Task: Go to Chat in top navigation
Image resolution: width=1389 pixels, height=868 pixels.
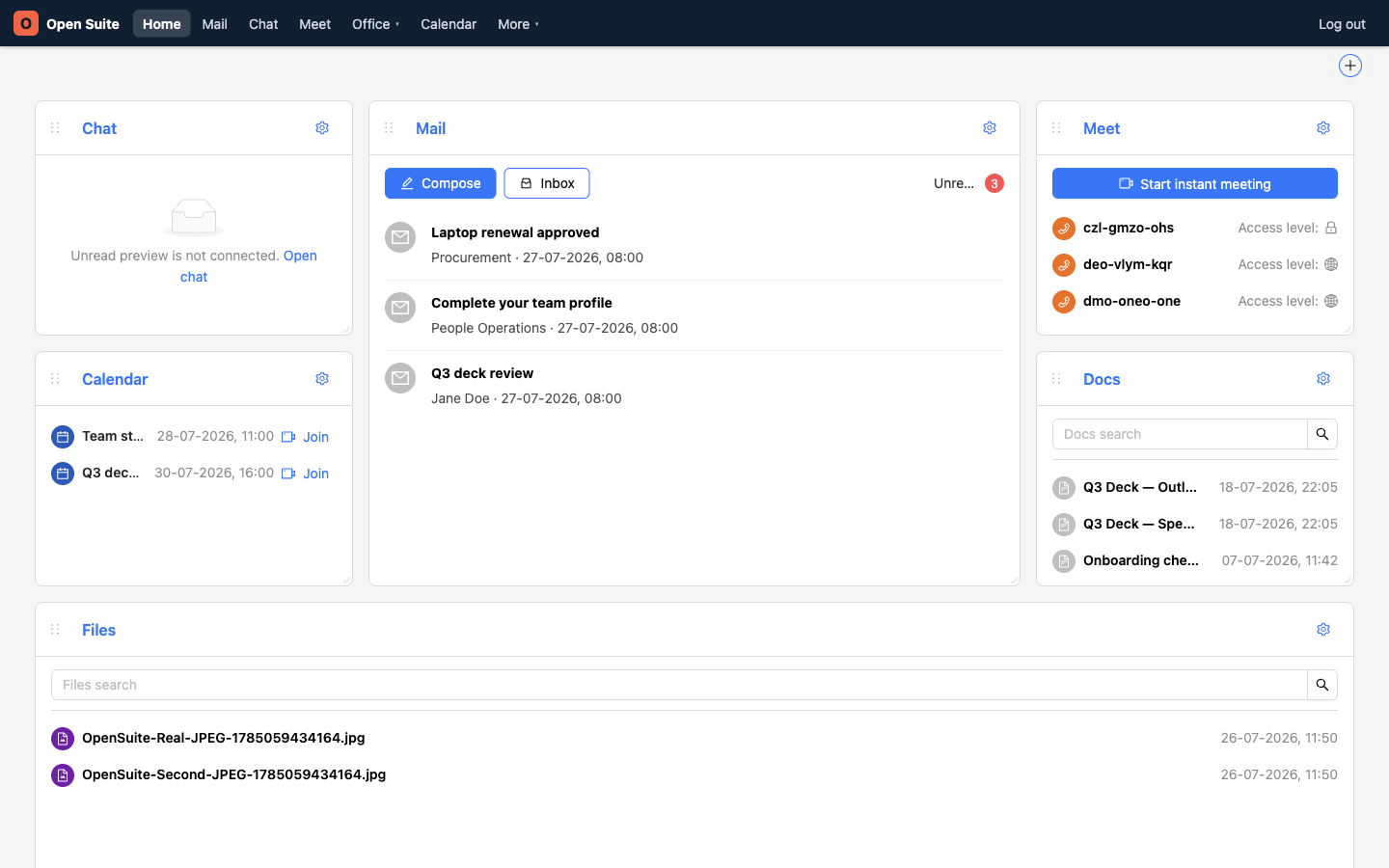Action: [263, 24]
